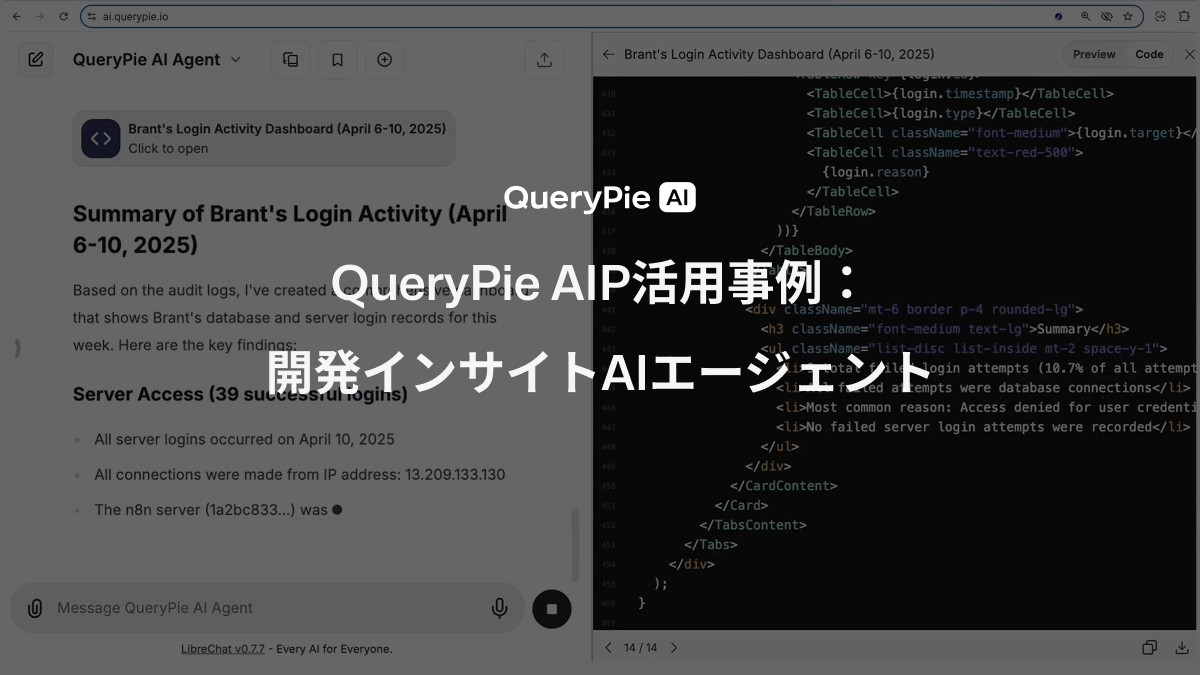Click the </Card> code line
The height and width of the screenshot is (675, 1200).
(741, 505)
